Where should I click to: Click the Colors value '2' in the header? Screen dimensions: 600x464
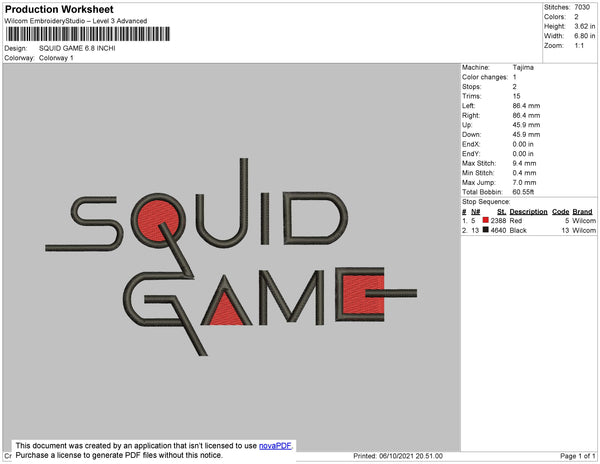tap(576, 17)
